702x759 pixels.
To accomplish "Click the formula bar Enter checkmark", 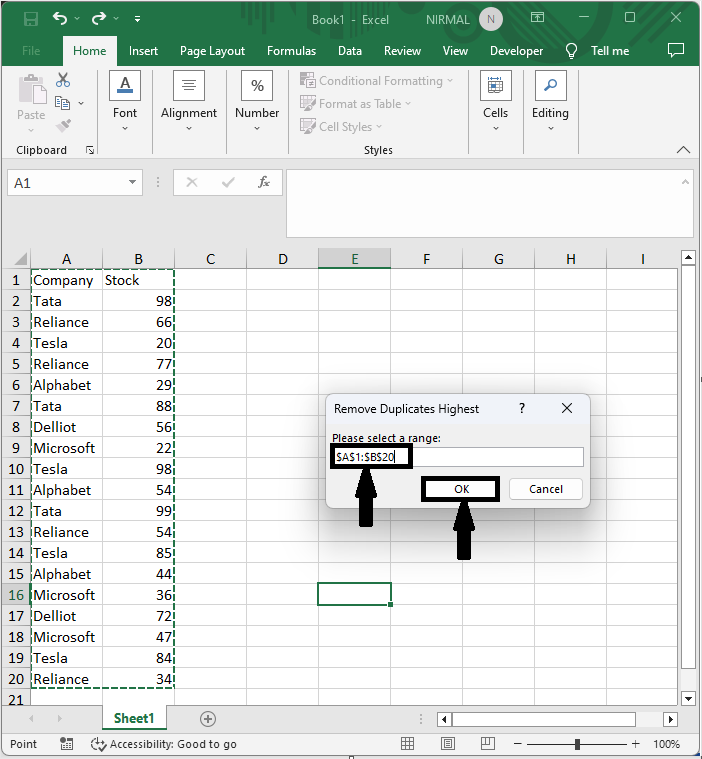I will coord(228,182).
